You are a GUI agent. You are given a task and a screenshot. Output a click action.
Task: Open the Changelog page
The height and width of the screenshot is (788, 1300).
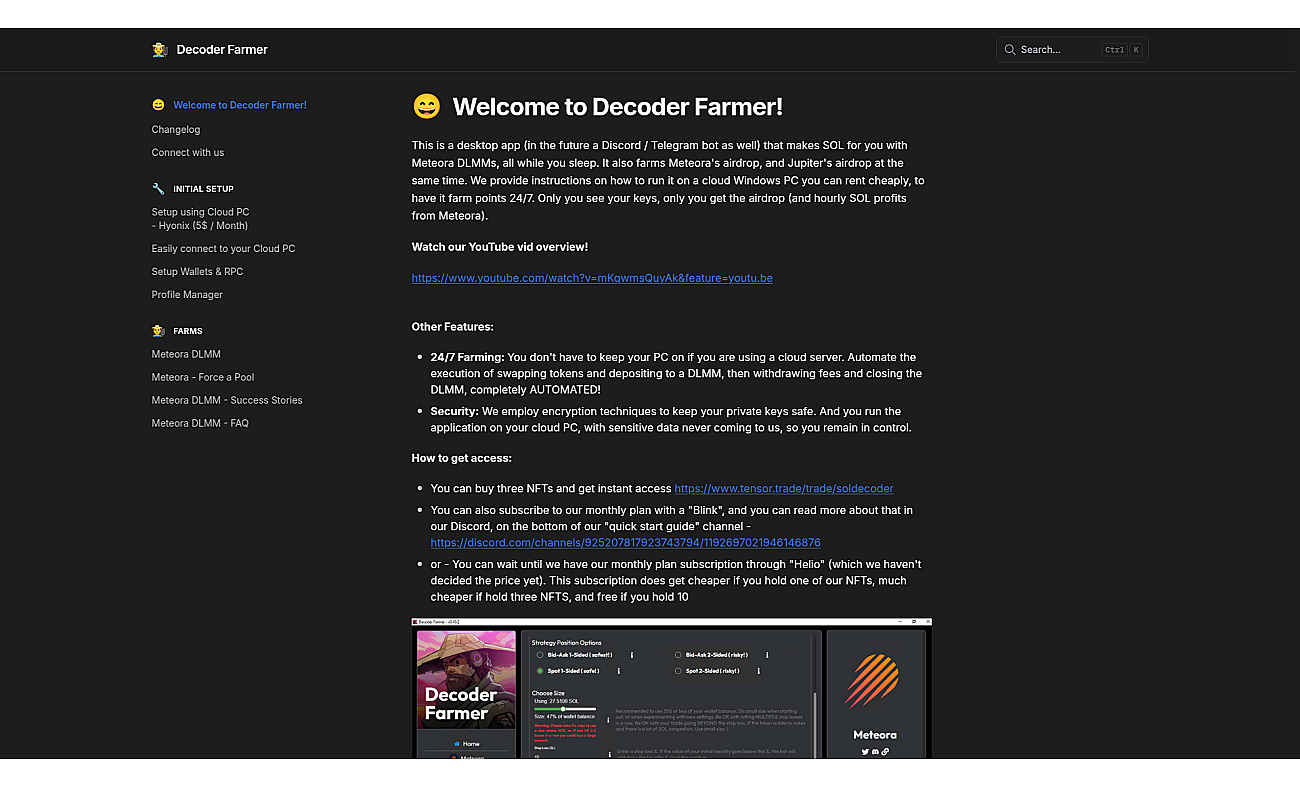coord(176,129)
